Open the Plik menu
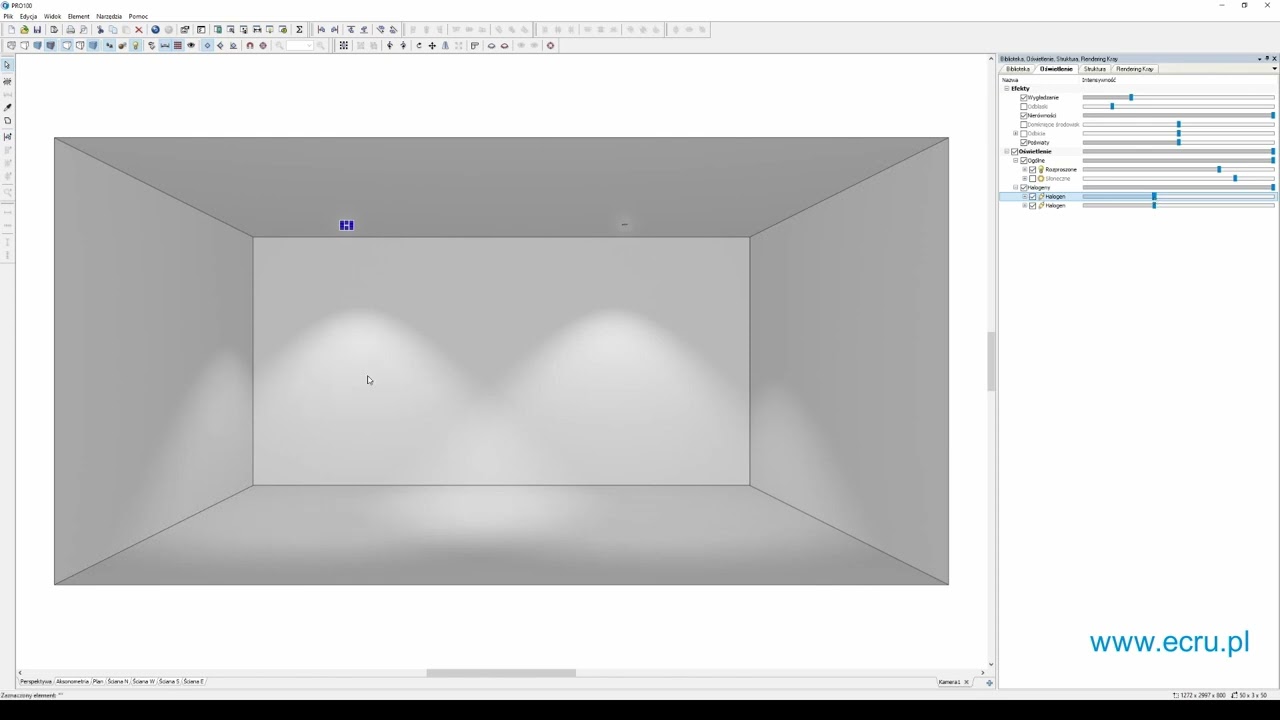This screenshot has width=1280, height=720. coord(8,16)
